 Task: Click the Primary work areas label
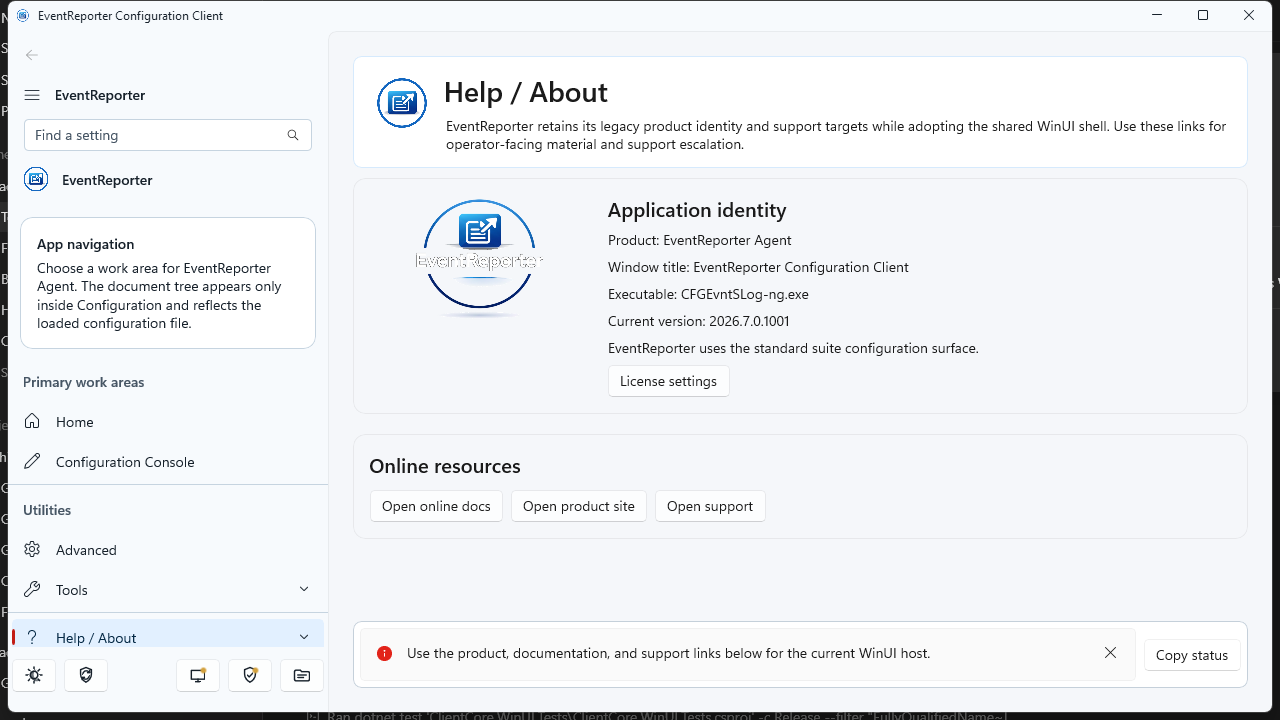(84, 382)
